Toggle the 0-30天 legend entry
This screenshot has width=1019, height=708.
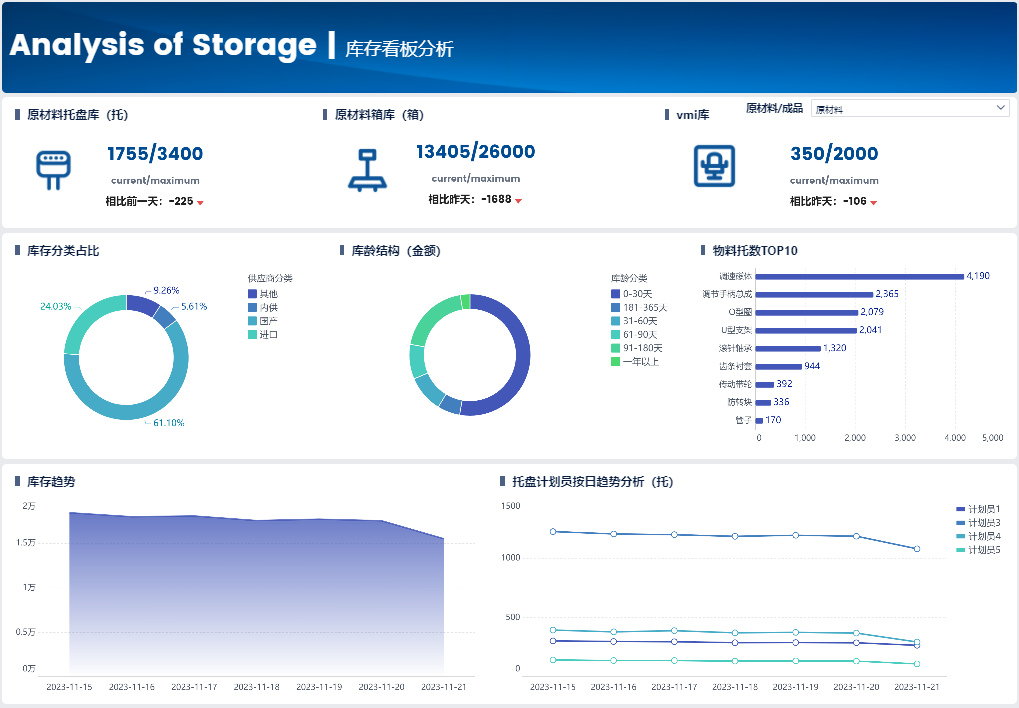pyautogui.click(x=632, y=294)
